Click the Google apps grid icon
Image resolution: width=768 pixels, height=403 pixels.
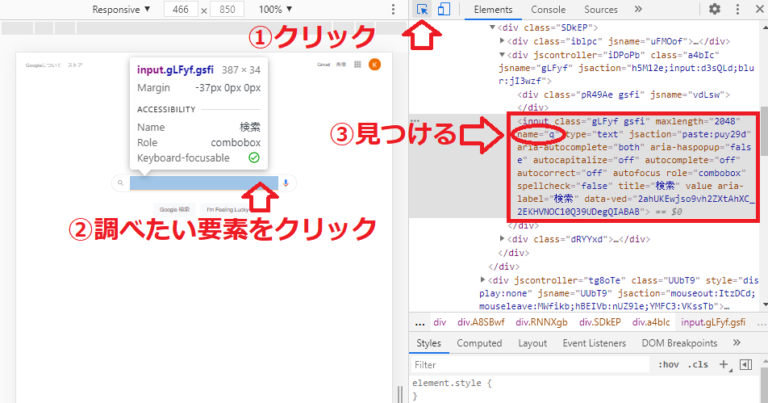[359, 64]
